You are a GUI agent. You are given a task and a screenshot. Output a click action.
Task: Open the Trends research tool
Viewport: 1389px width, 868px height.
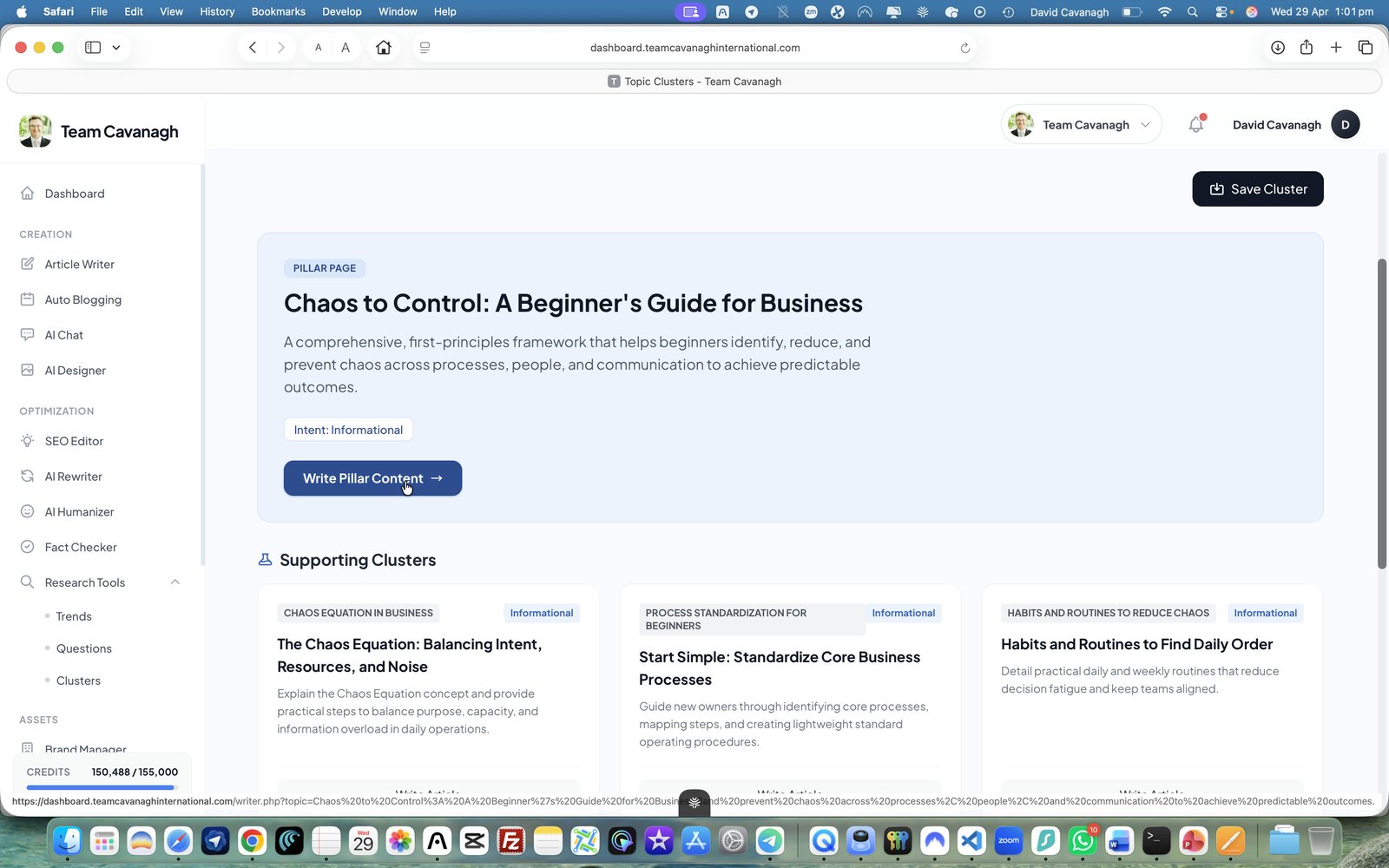pyautogui.click(x=74, y=616)
